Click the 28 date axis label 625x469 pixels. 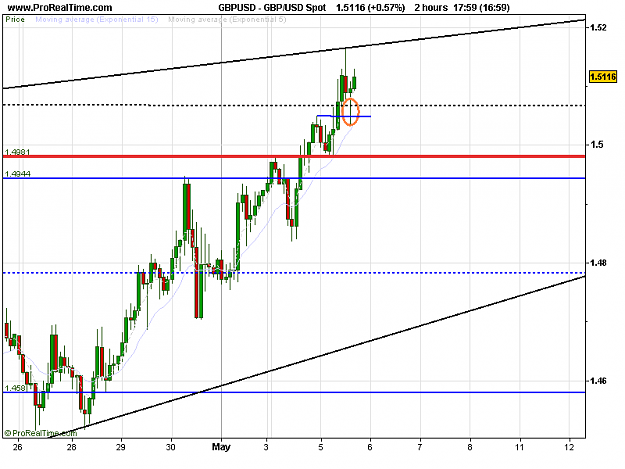(71, 447)
